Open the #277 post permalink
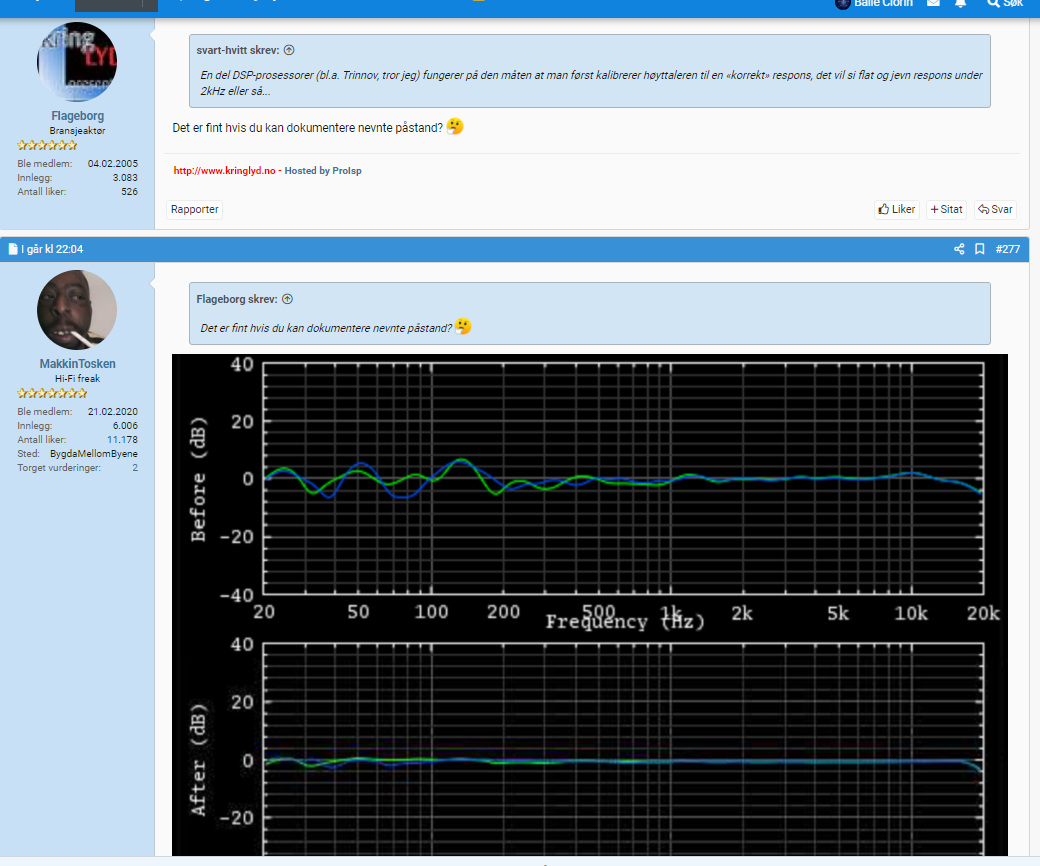This screenshot has height=866, width=1040. pyautogui.click(x=1007, y=249)
